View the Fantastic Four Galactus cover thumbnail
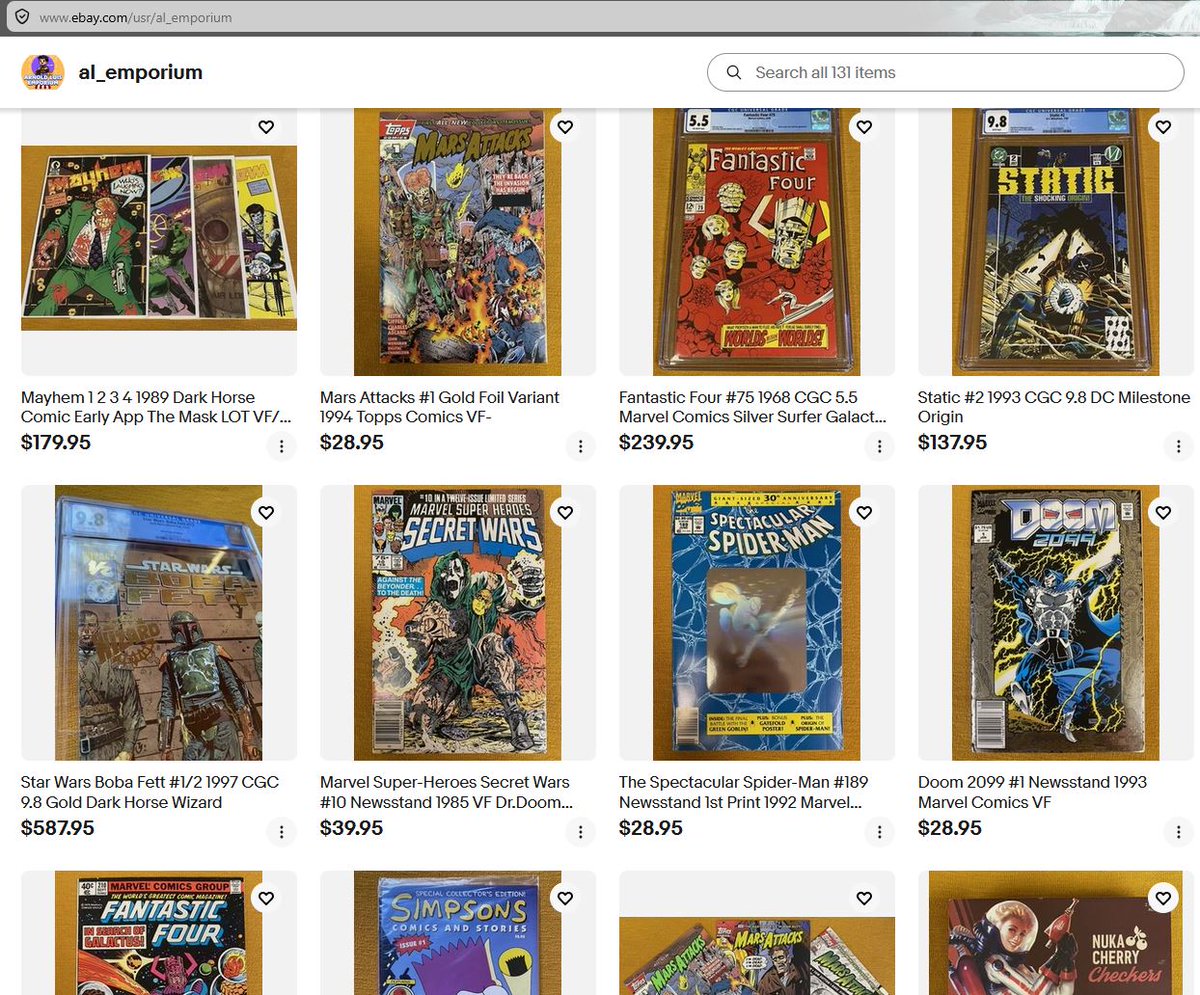Viewport: 1200px width, 995px height. [159, 933]
